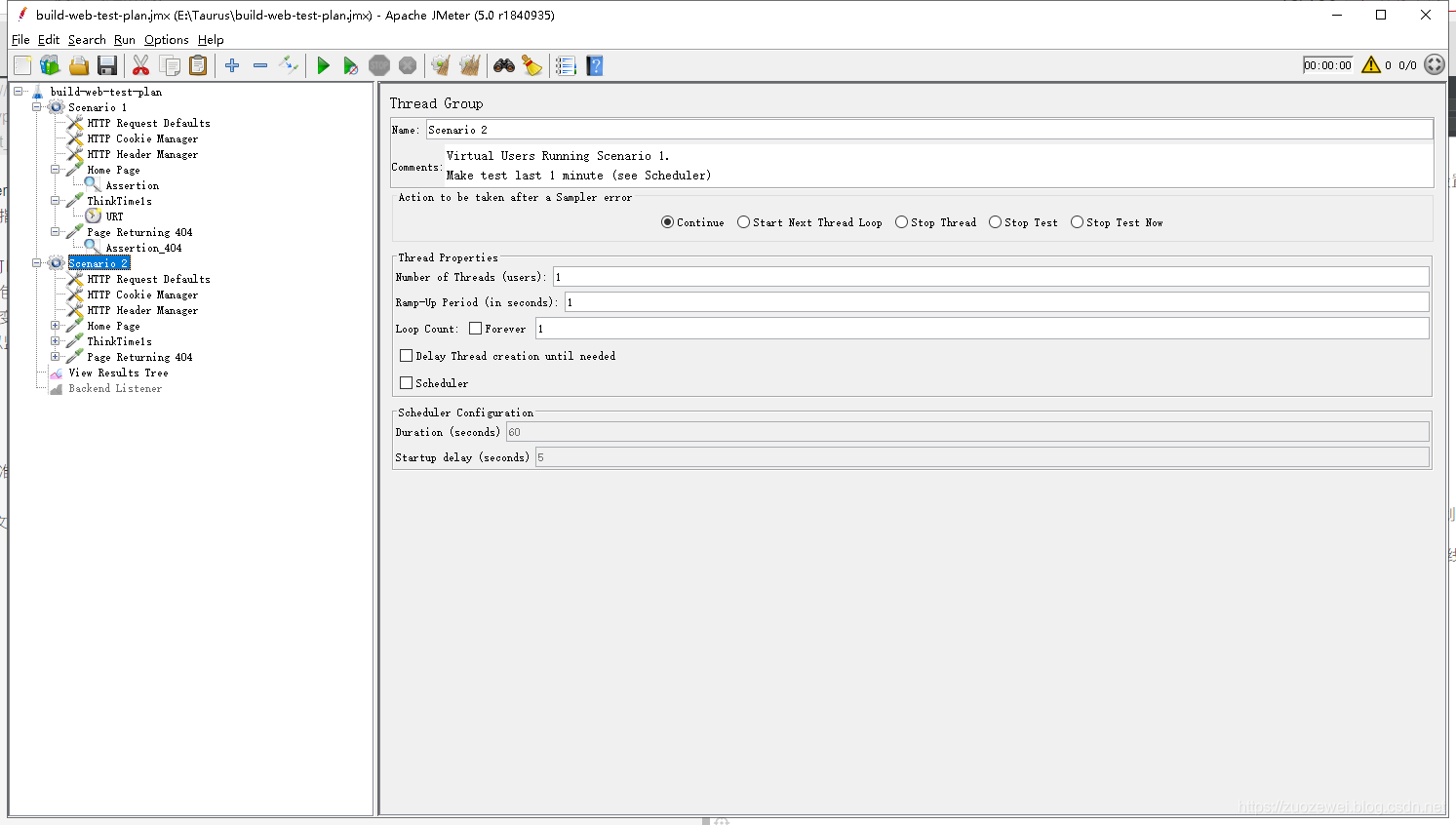Open the Options menu
The image size is (1456, 825).
pyautogui.click(x=167, y=40)
